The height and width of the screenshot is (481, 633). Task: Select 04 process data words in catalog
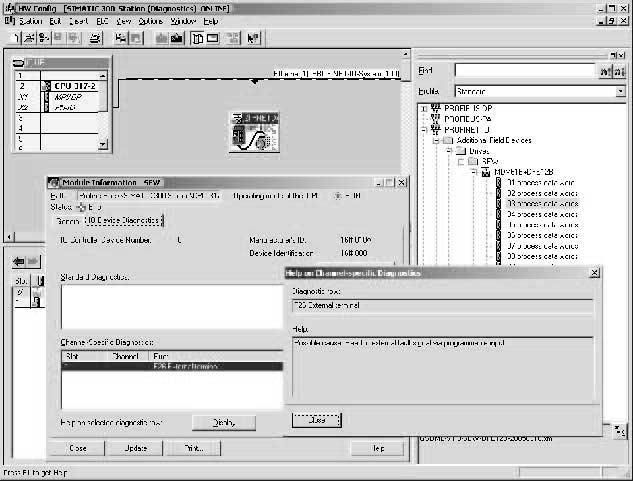[x=542, y=214]
